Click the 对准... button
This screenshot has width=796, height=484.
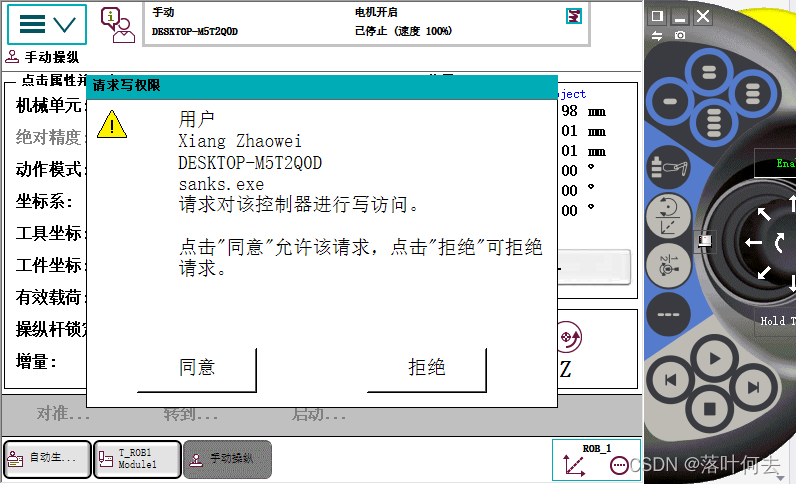coord(63,414)
